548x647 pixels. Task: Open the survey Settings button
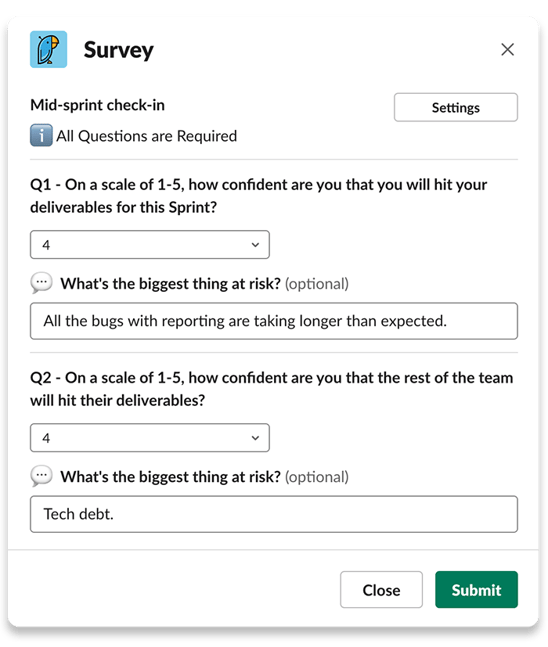(456, 107)
